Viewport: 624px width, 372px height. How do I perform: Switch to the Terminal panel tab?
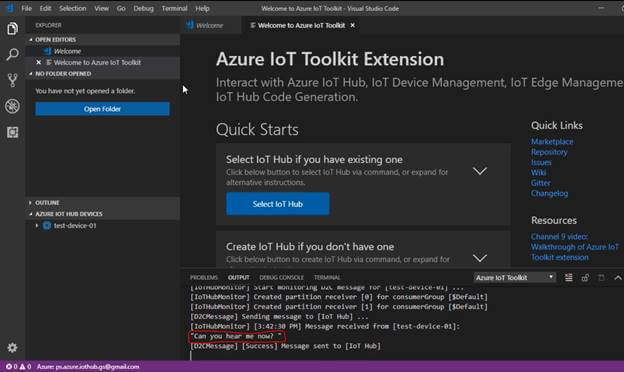[327, 278]
